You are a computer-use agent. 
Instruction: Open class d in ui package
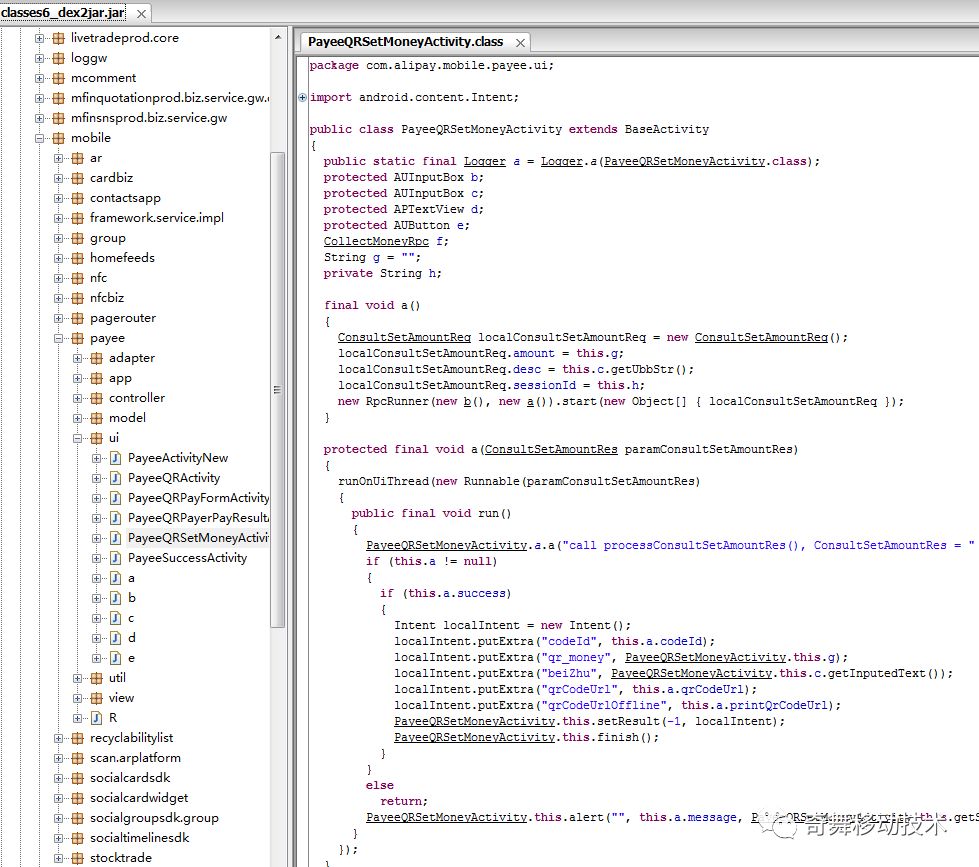pyautogui.click(x=132, y=638)
